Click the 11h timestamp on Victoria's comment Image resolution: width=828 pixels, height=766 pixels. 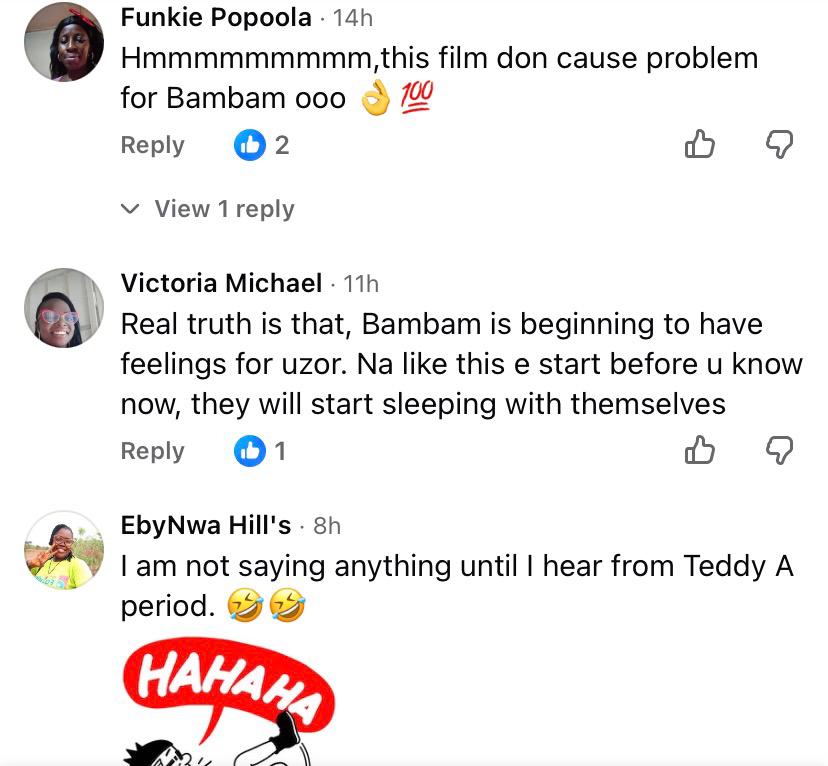(361, 283)
